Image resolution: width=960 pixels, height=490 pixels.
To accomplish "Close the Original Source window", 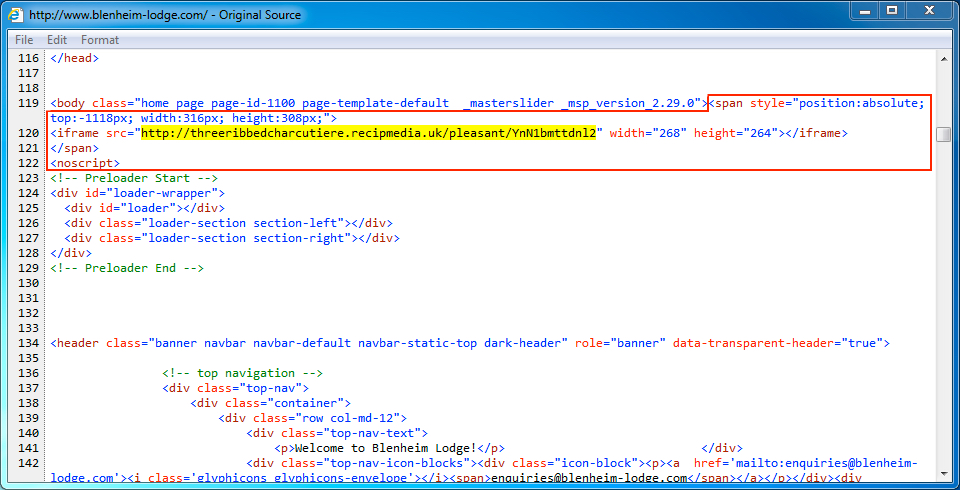I will [929, 10].
